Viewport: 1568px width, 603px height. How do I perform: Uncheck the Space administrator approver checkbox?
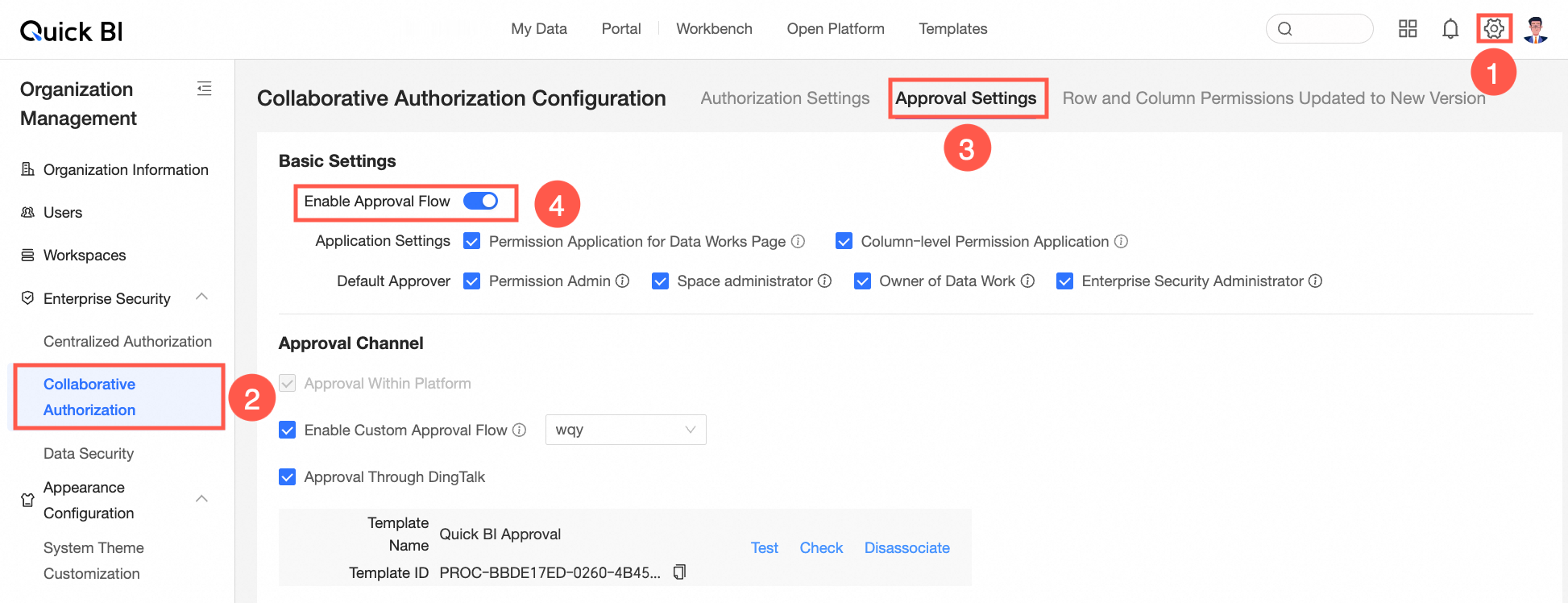click(660, 281)
